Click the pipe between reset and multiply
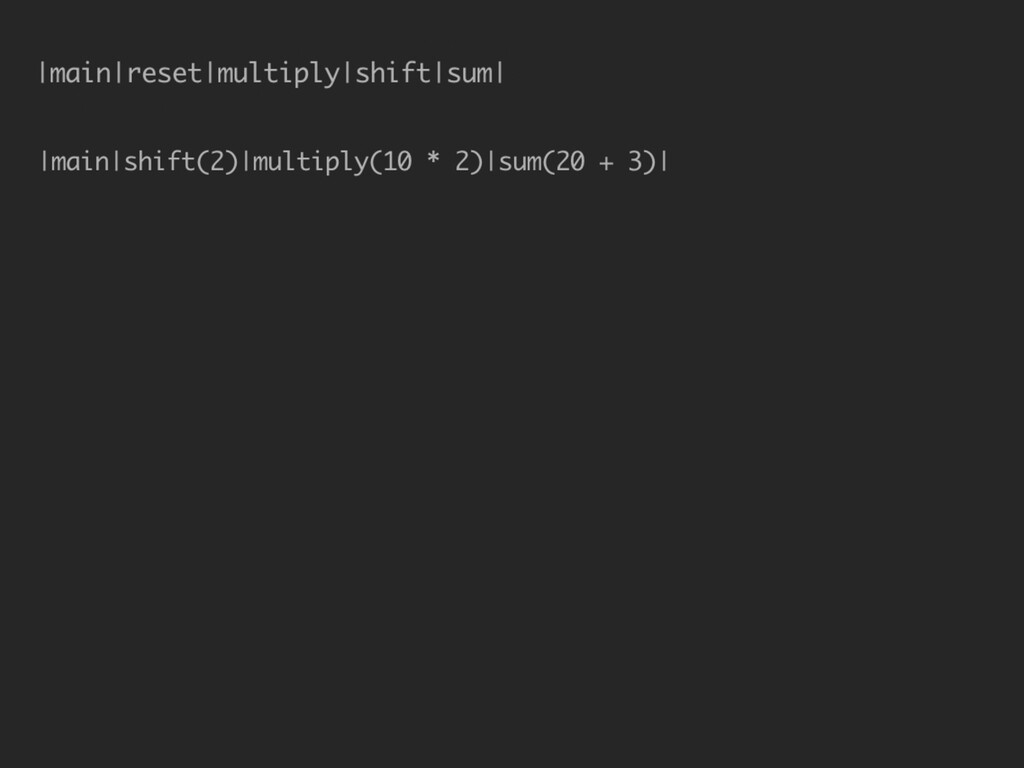The height and width of the screenshot is (768, 1024). [x=210, y=73]
